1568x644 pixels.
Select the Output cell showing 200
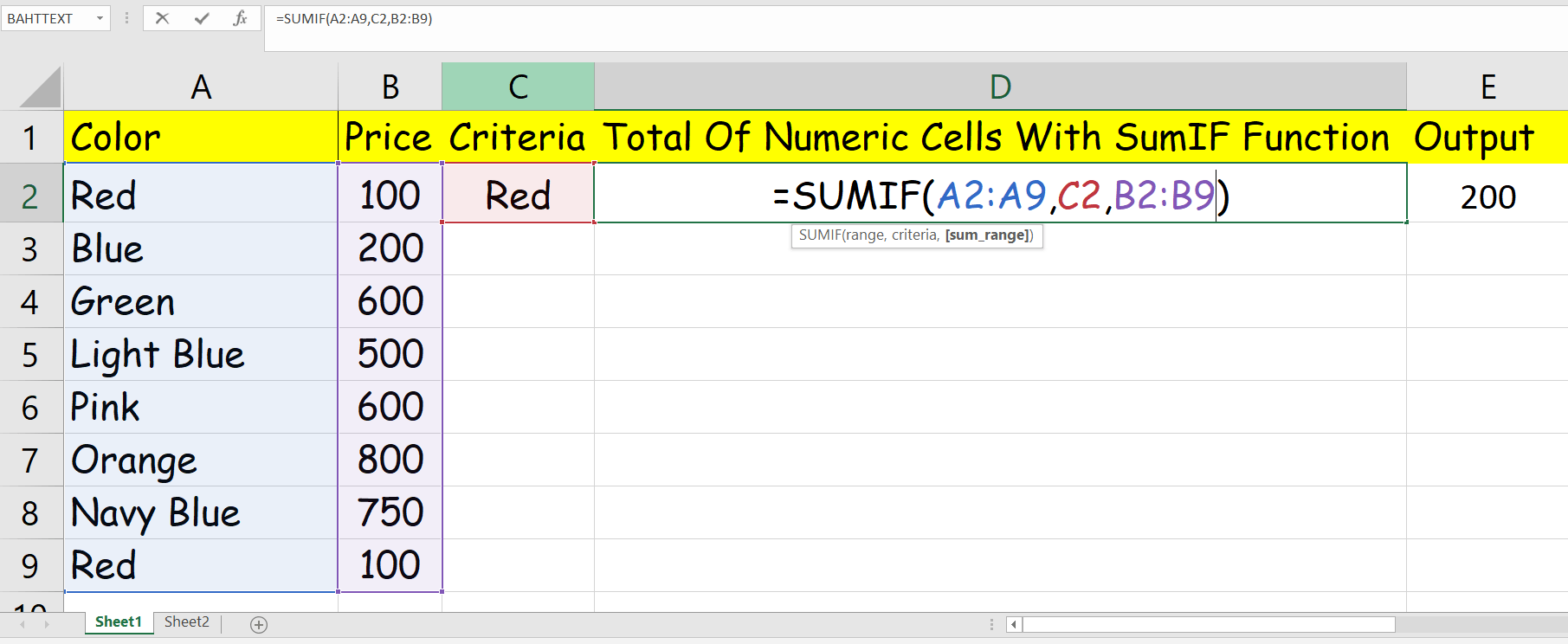coord(1487,196)
